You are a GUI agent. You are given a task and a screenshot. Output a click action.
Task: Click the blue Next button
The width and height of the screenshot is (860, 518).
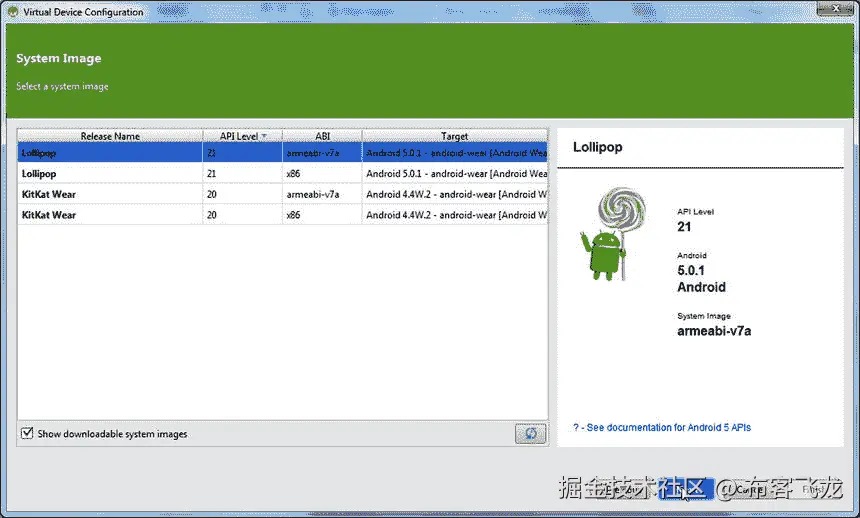(686, 488)
